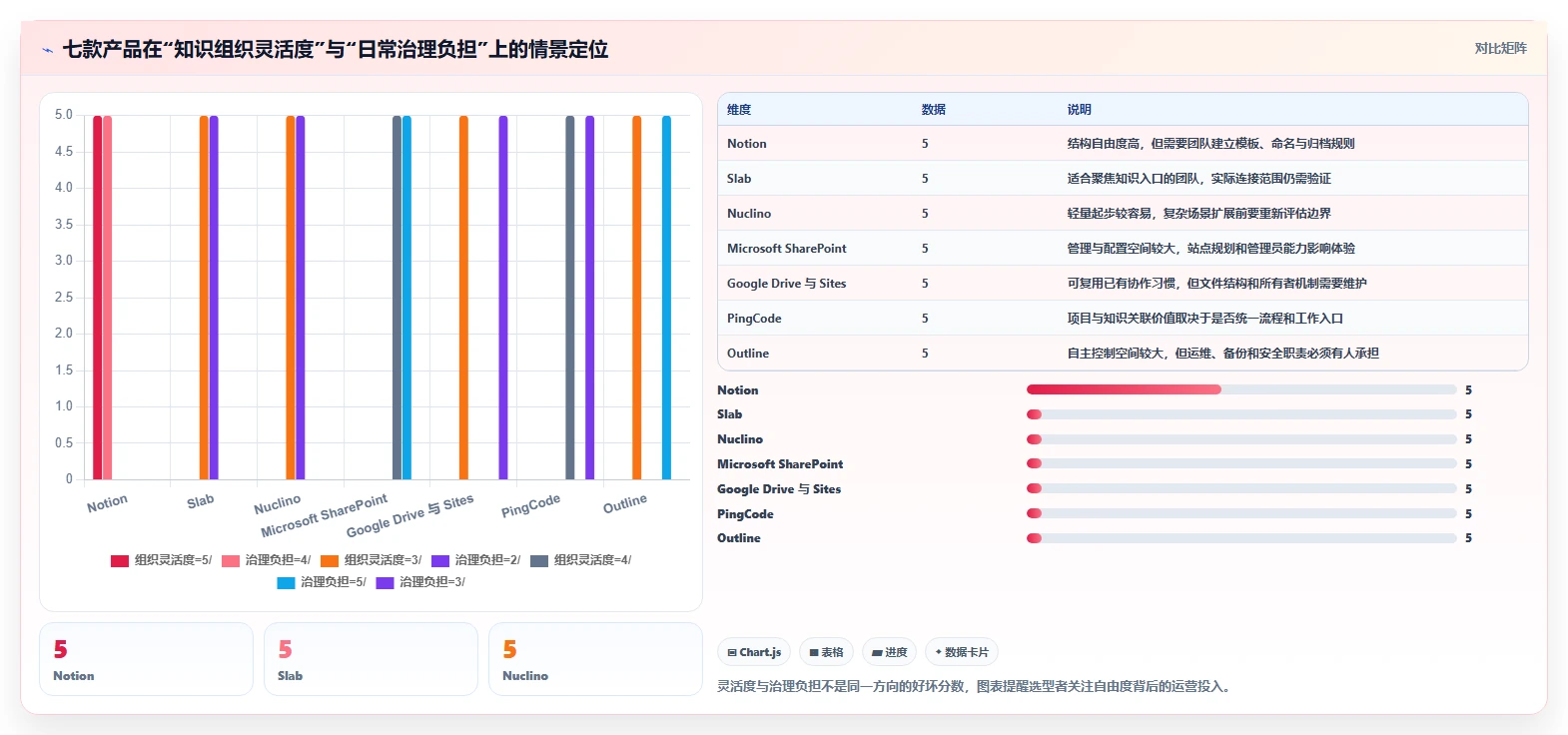Viewport: 1568px width, 735px height.
Task: Click the orange Outline bar in chart
Action: [636, 298]
